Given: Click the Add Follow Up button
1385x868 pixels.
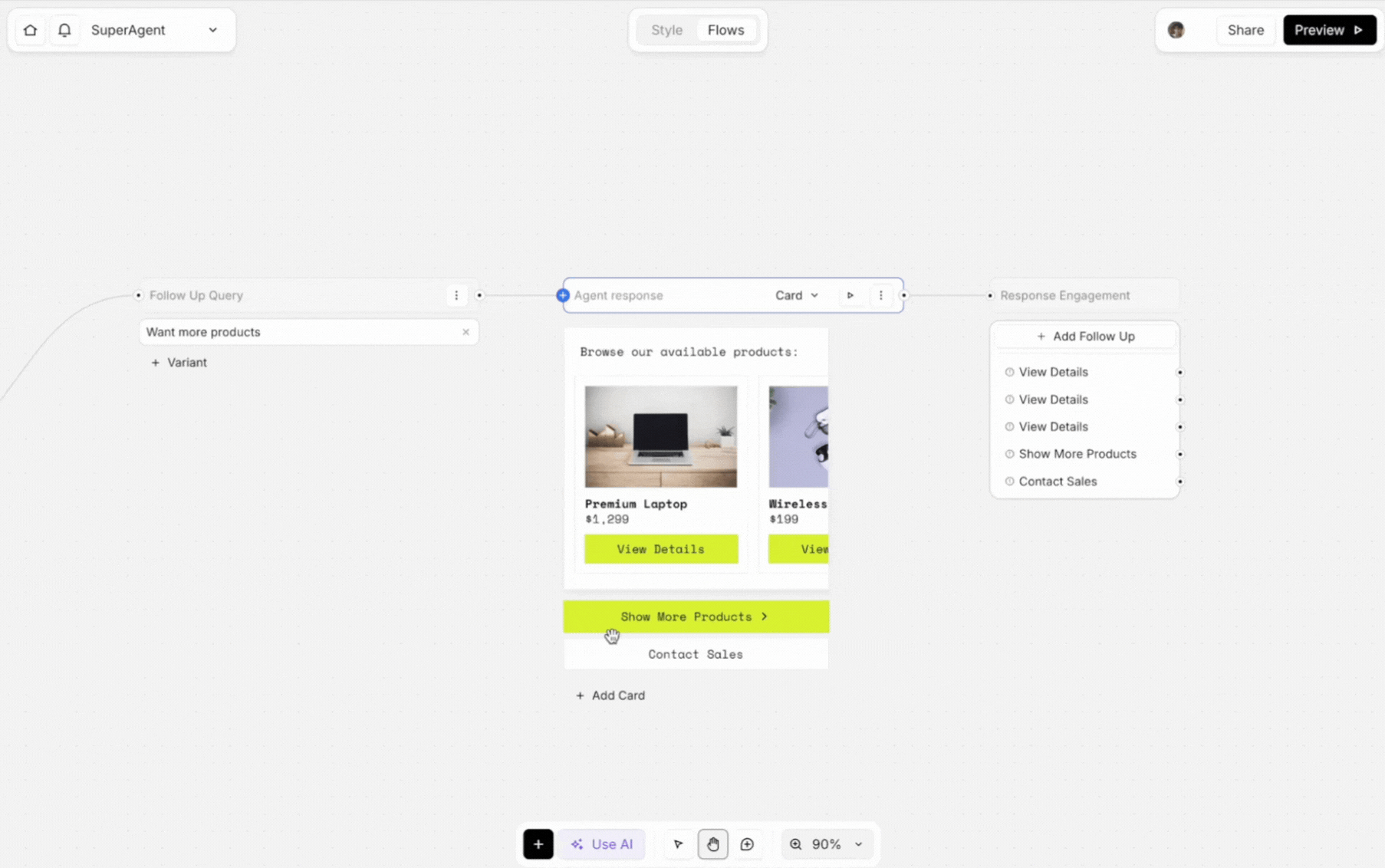Looking at the screenshot, I should (x=1085, y=336).
